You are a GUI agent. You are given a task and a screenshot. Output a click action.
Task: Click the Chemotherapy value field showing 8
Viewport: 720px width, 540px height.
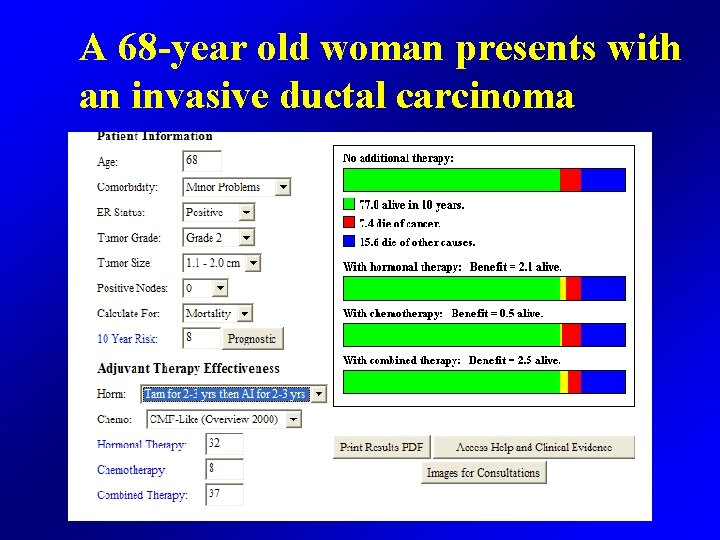[x=225, y=469]
